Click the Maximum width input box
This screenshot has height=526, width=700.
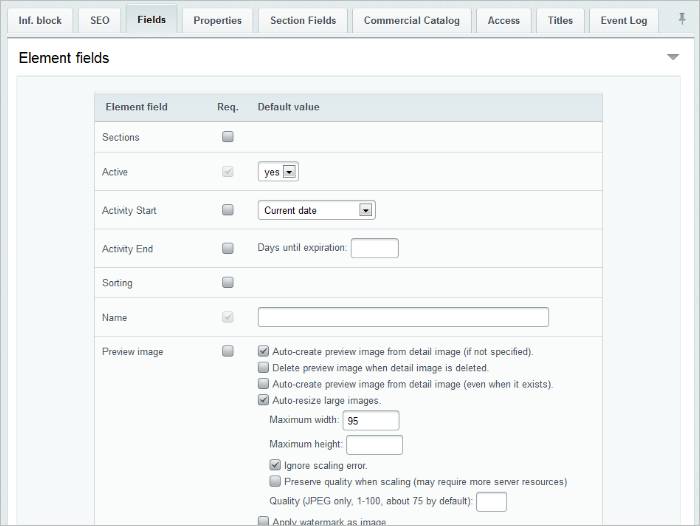pyautogui.click(x=371, y=420)
